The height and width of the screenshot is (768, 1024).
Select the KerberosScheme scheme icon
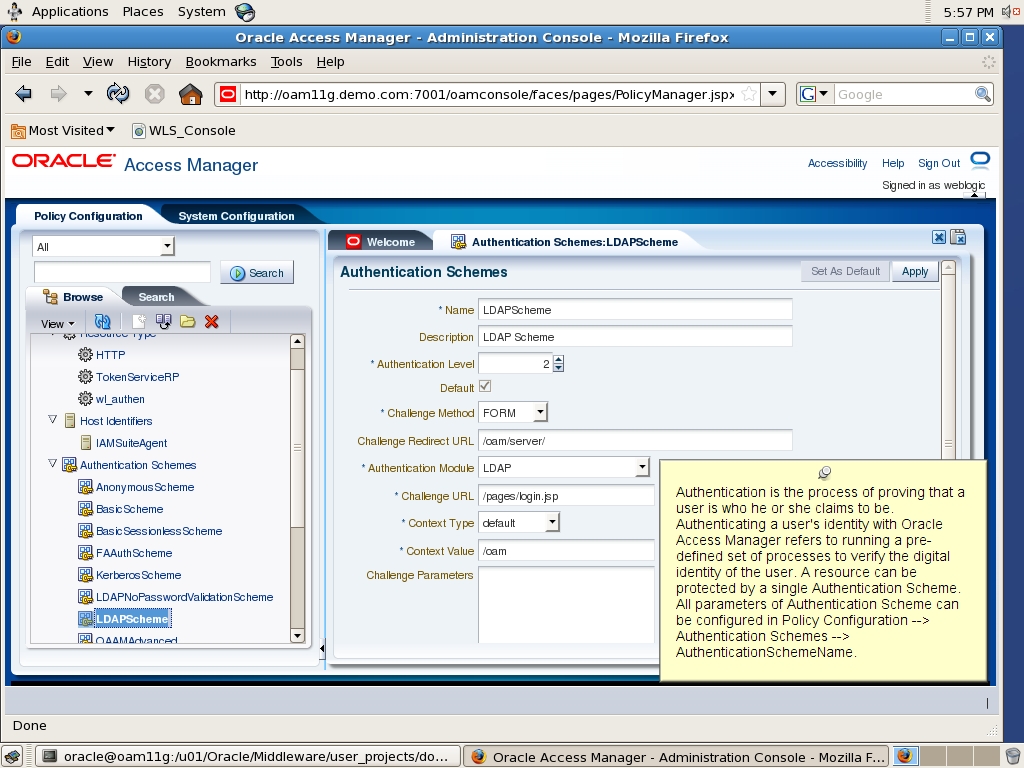click(87, 575)
